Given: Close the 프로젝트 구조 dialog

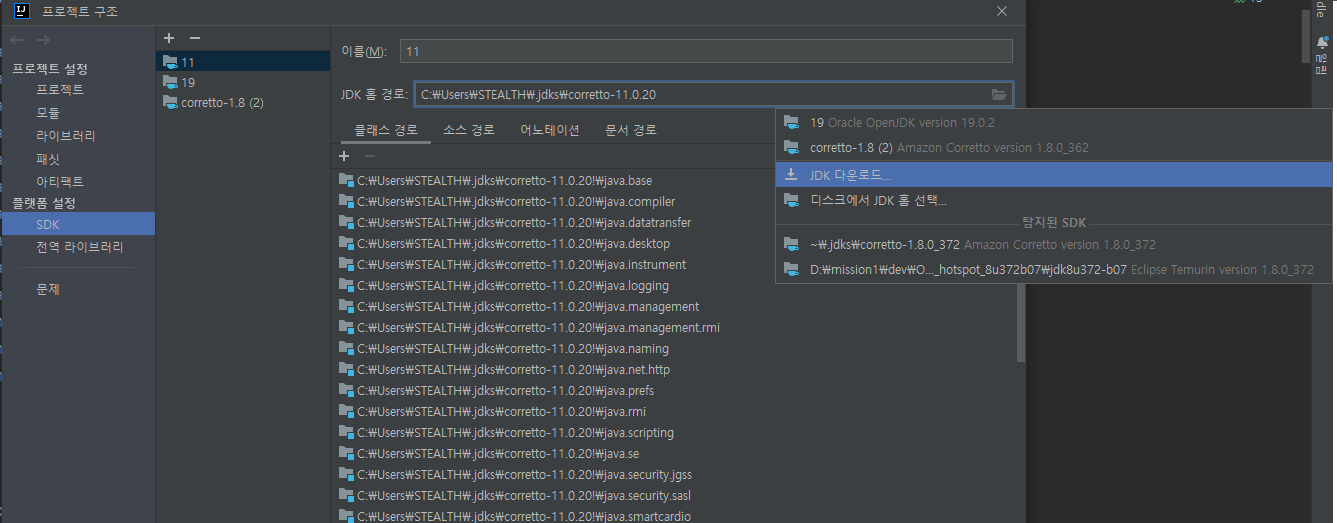Looking at the screenshot, I should coord(1001,12).
